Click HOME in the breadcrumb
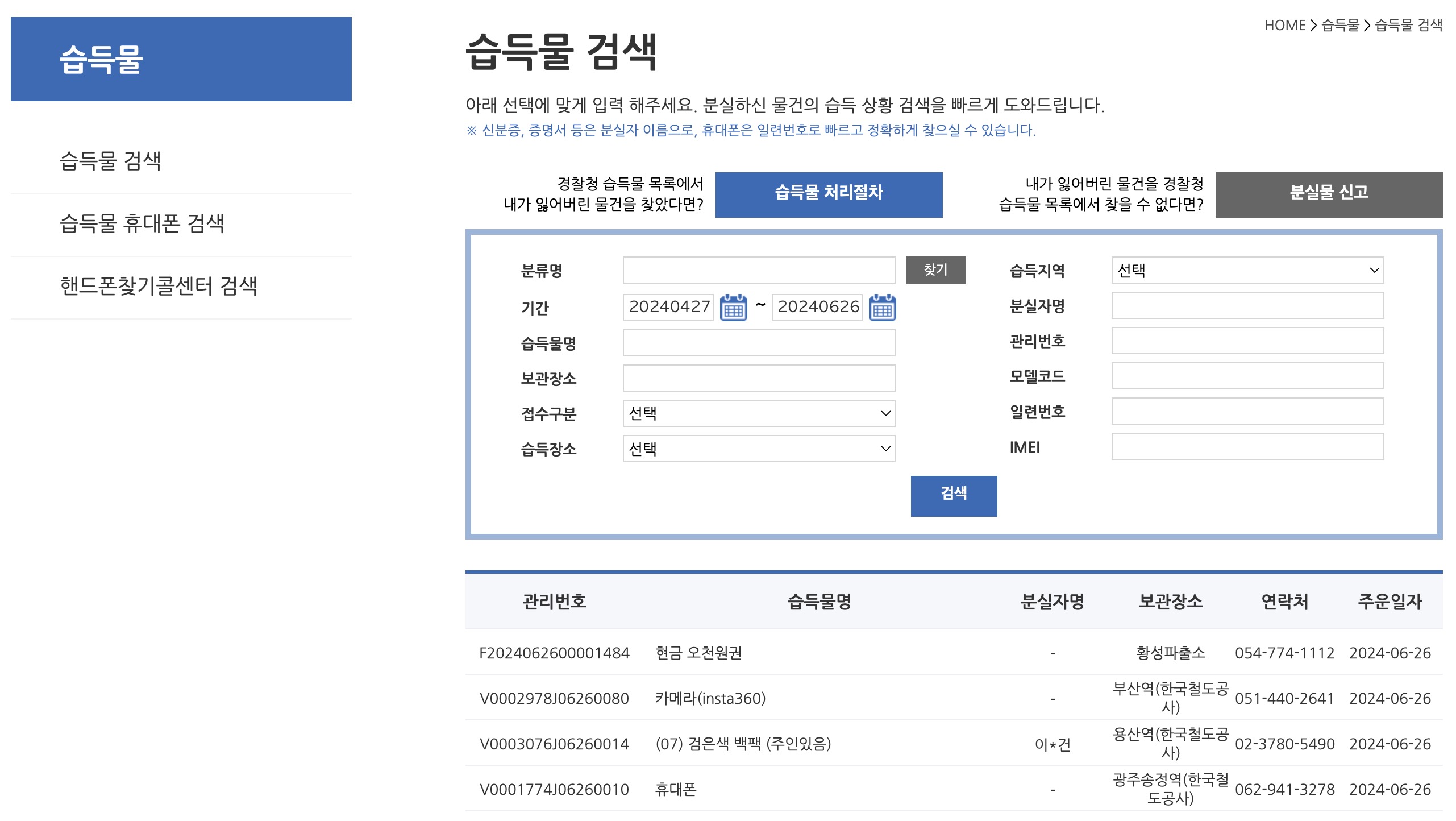 [x=1284, y=26]
